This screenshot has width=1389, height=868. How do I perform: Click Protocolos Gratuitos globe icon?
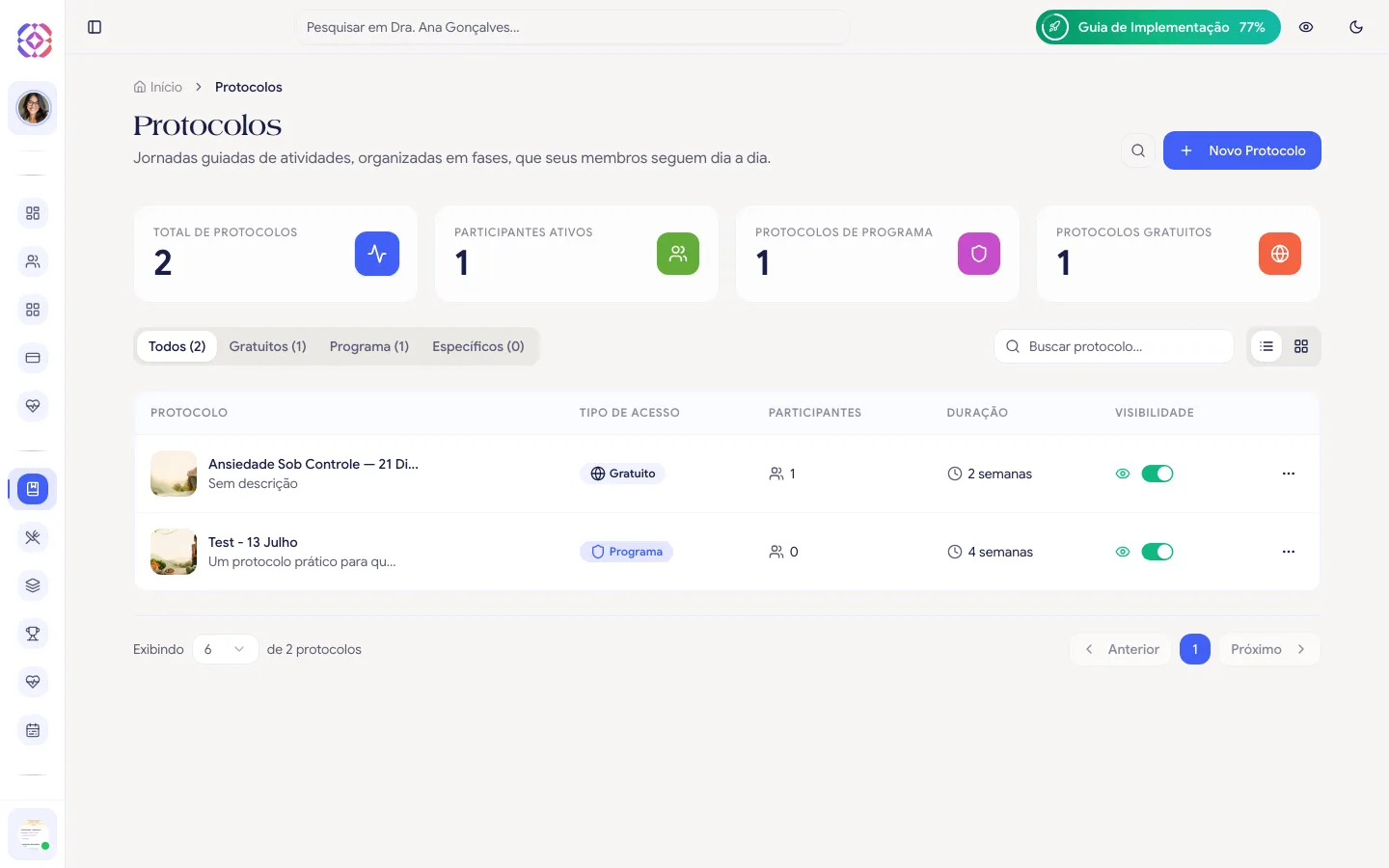tap(1280, 254)
